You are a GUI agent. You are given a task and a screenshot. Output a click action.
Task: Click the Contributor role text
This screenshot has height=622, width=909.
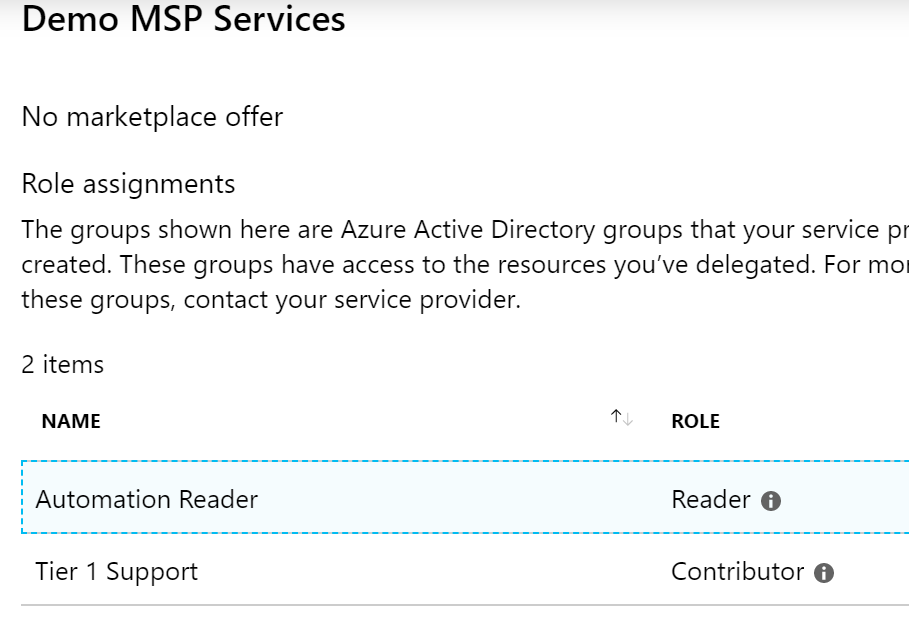pyautogui.click(x=737, y=572)
